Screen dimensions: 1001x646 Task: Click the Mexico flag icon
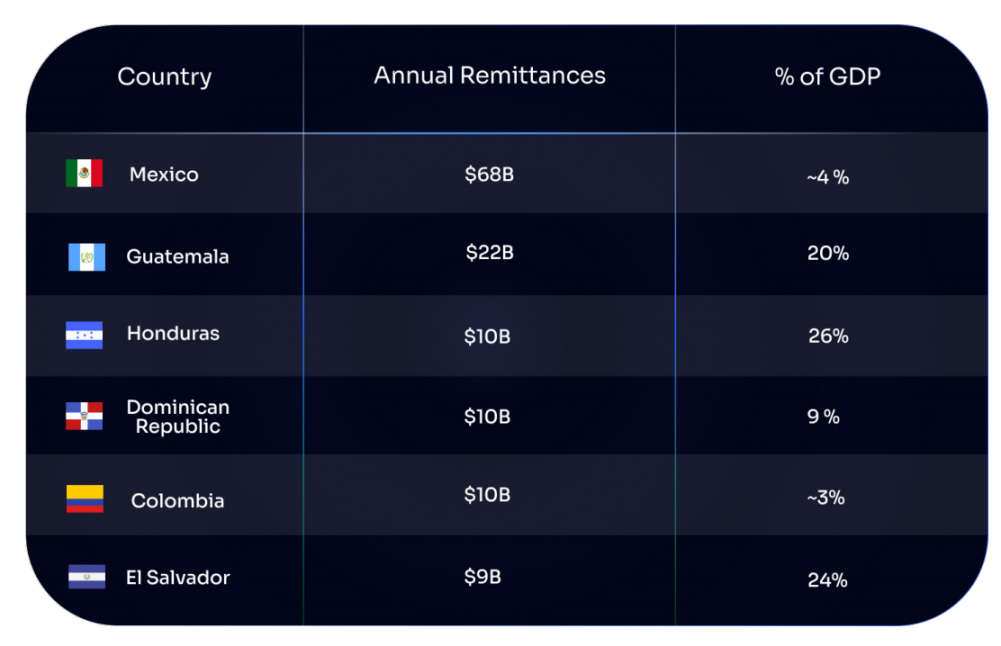pos(84,174)
